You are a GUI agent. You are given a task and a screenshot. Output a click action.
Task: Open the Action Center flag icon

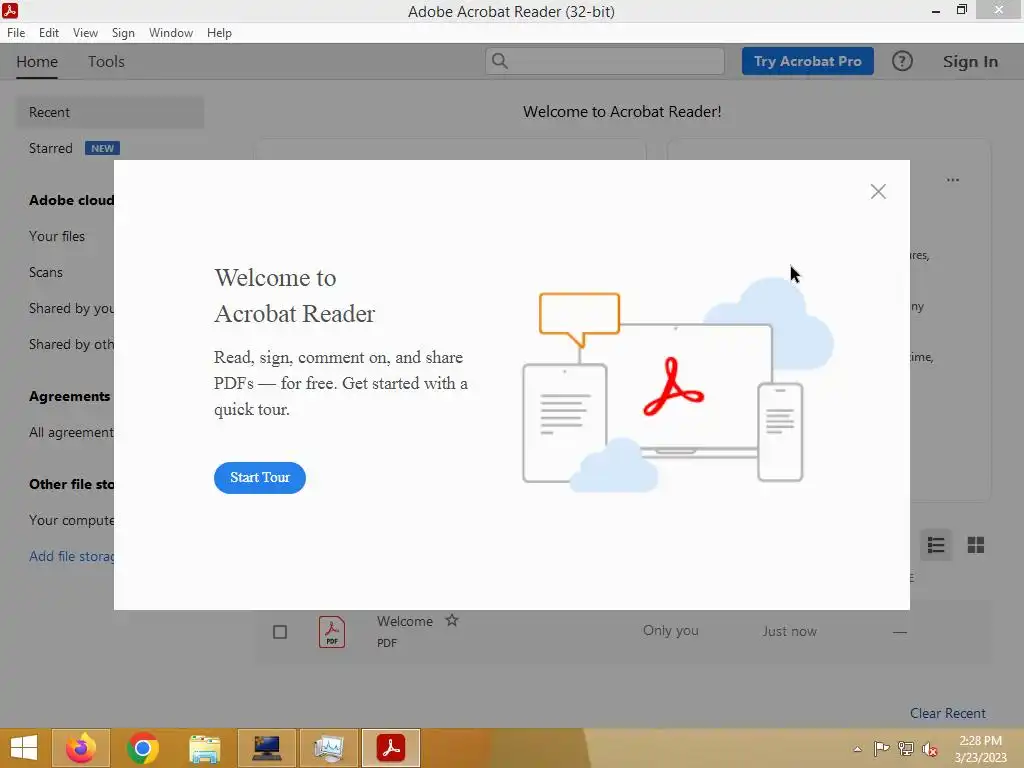pos(882,748)
